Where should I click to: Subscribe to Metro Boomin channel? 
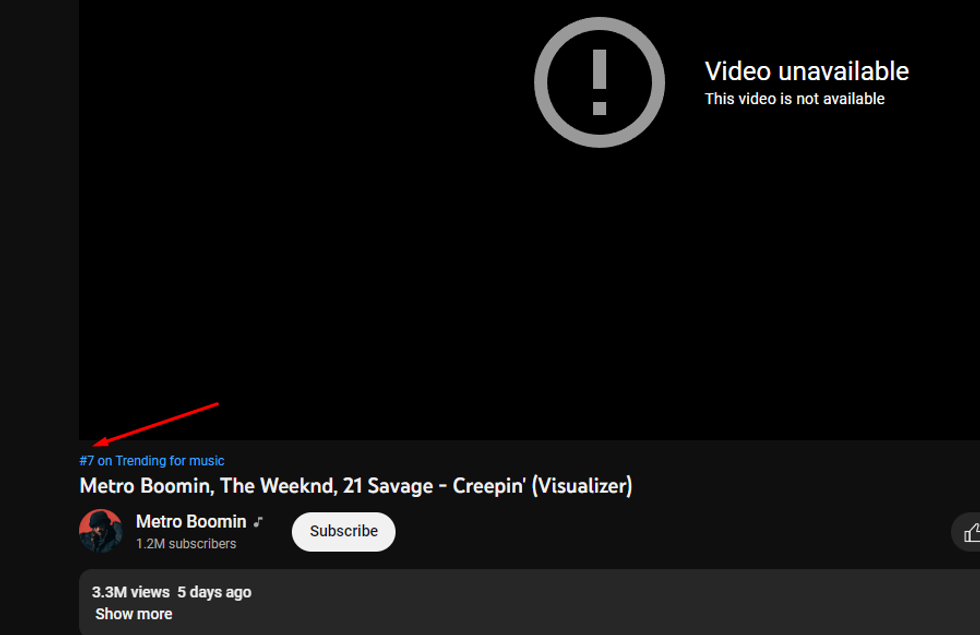tap(344, 532)
